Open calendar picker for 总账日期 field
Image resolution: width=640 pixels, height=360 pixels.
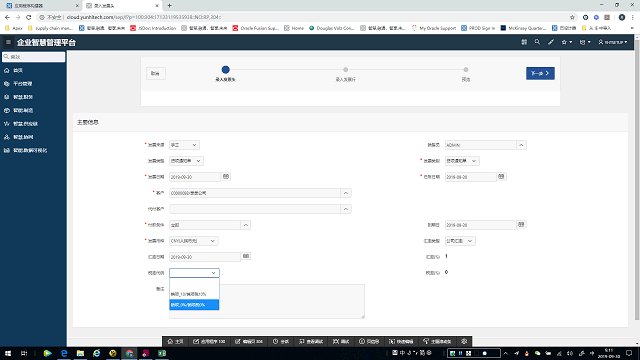(501, 176)
